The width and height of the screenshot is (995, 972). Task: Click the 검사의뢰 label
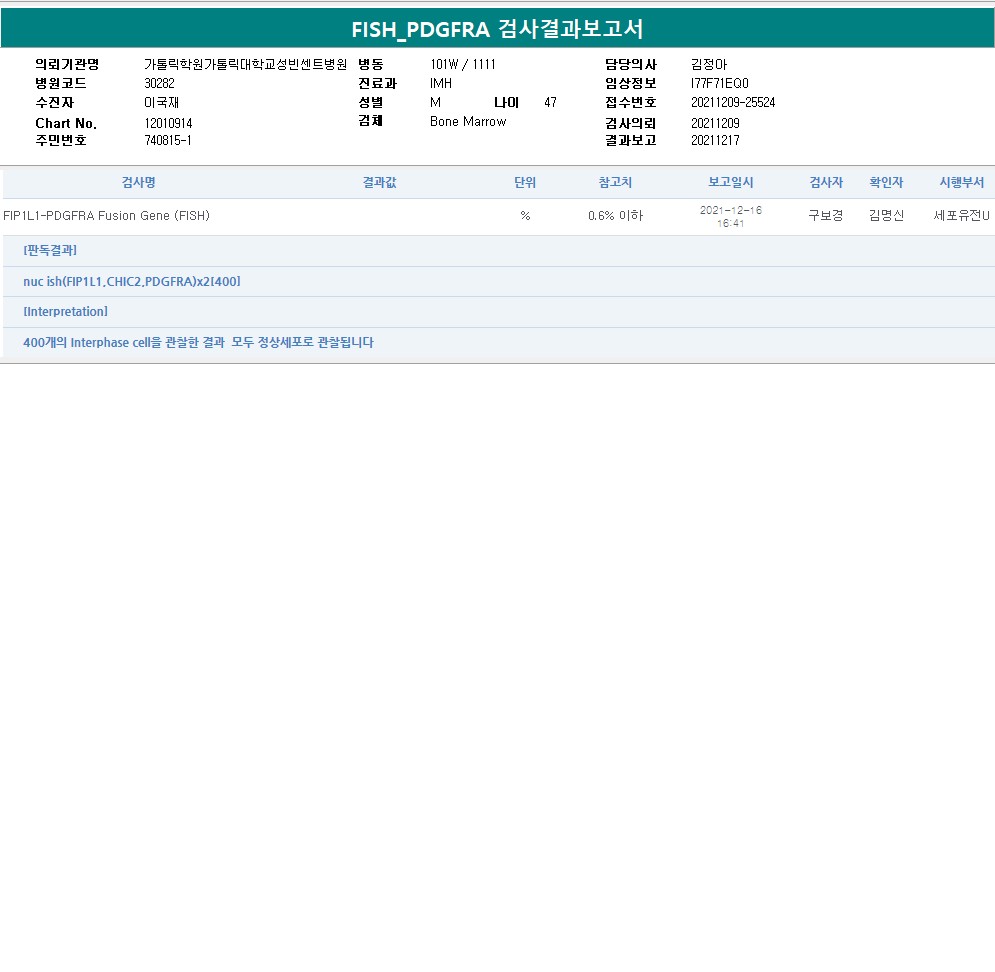pyautogui.click(x=631, y=123)
